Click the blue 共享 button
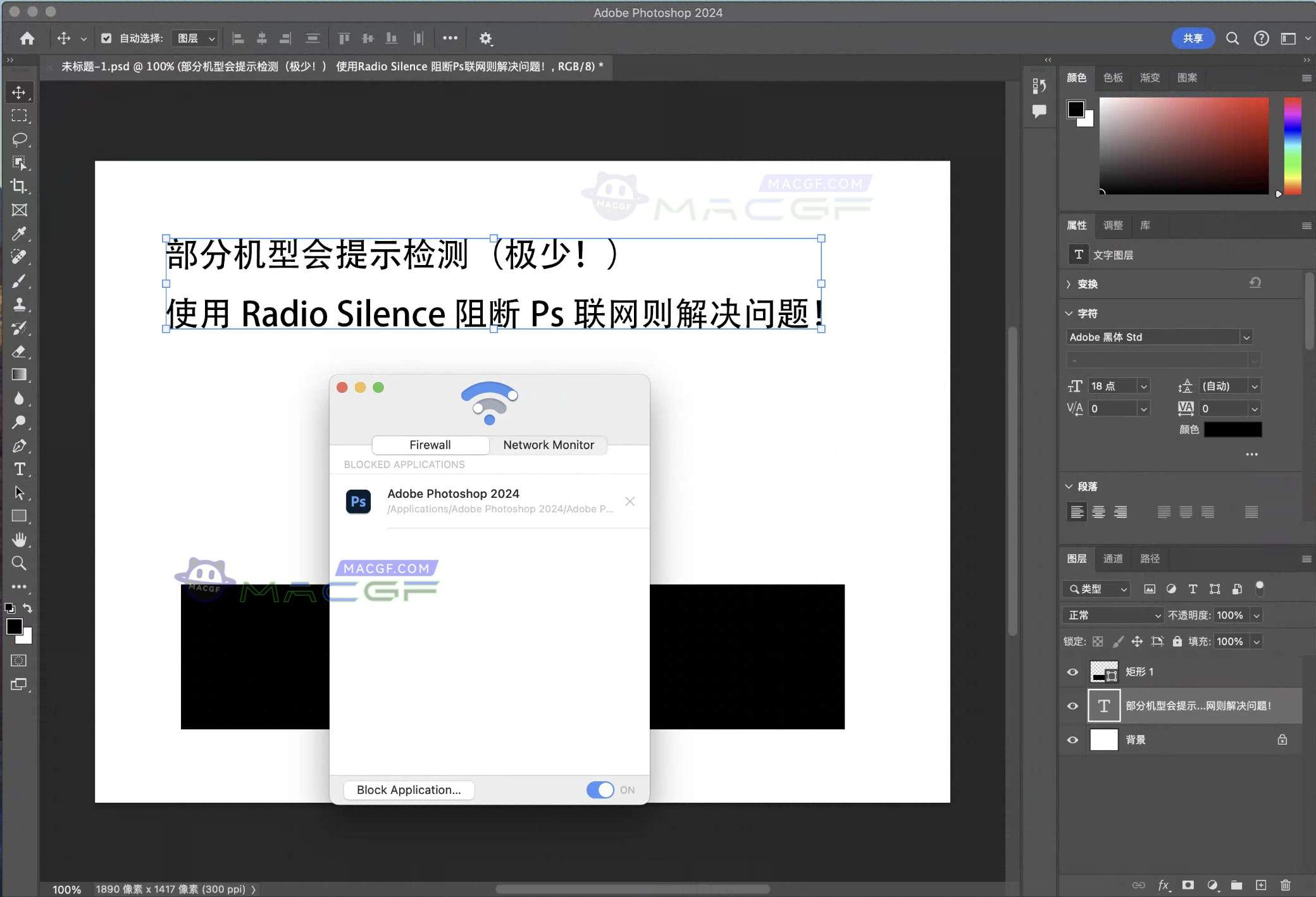 1193,39
